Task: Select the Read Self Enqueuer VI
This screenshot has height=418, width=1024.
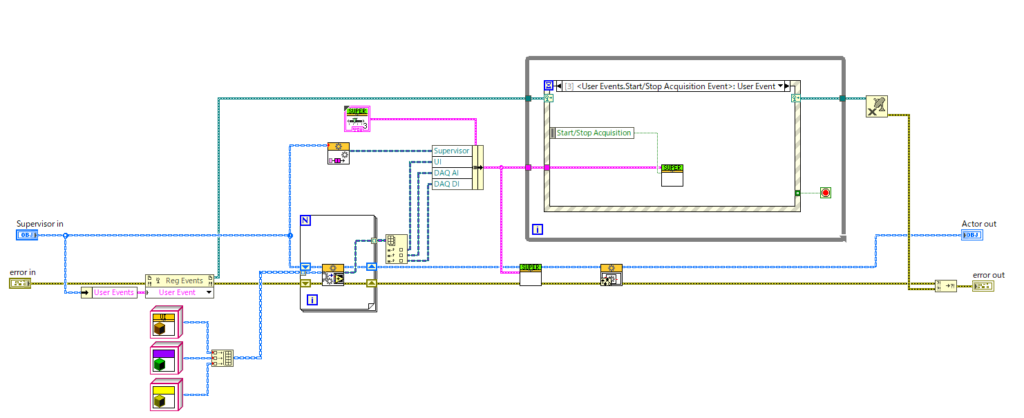Action: tap(338, 153)
